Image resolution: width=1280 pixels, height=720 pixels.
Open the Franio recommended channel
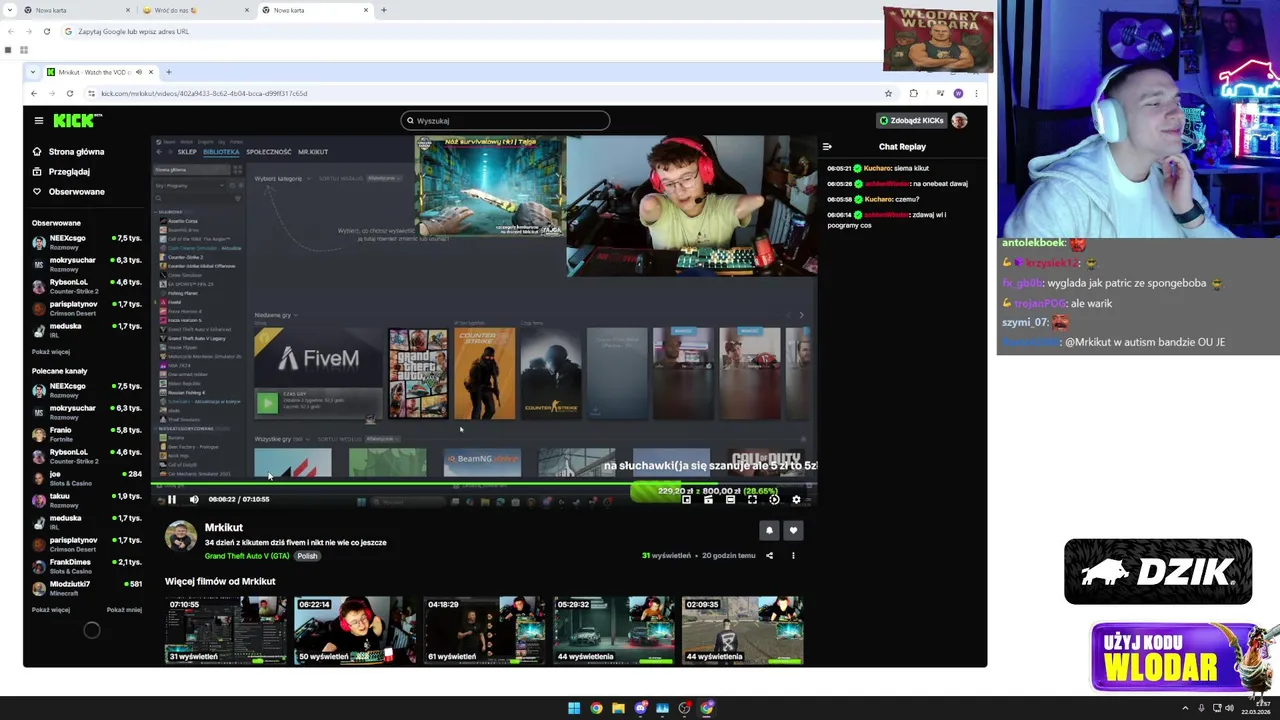(86, 434)
